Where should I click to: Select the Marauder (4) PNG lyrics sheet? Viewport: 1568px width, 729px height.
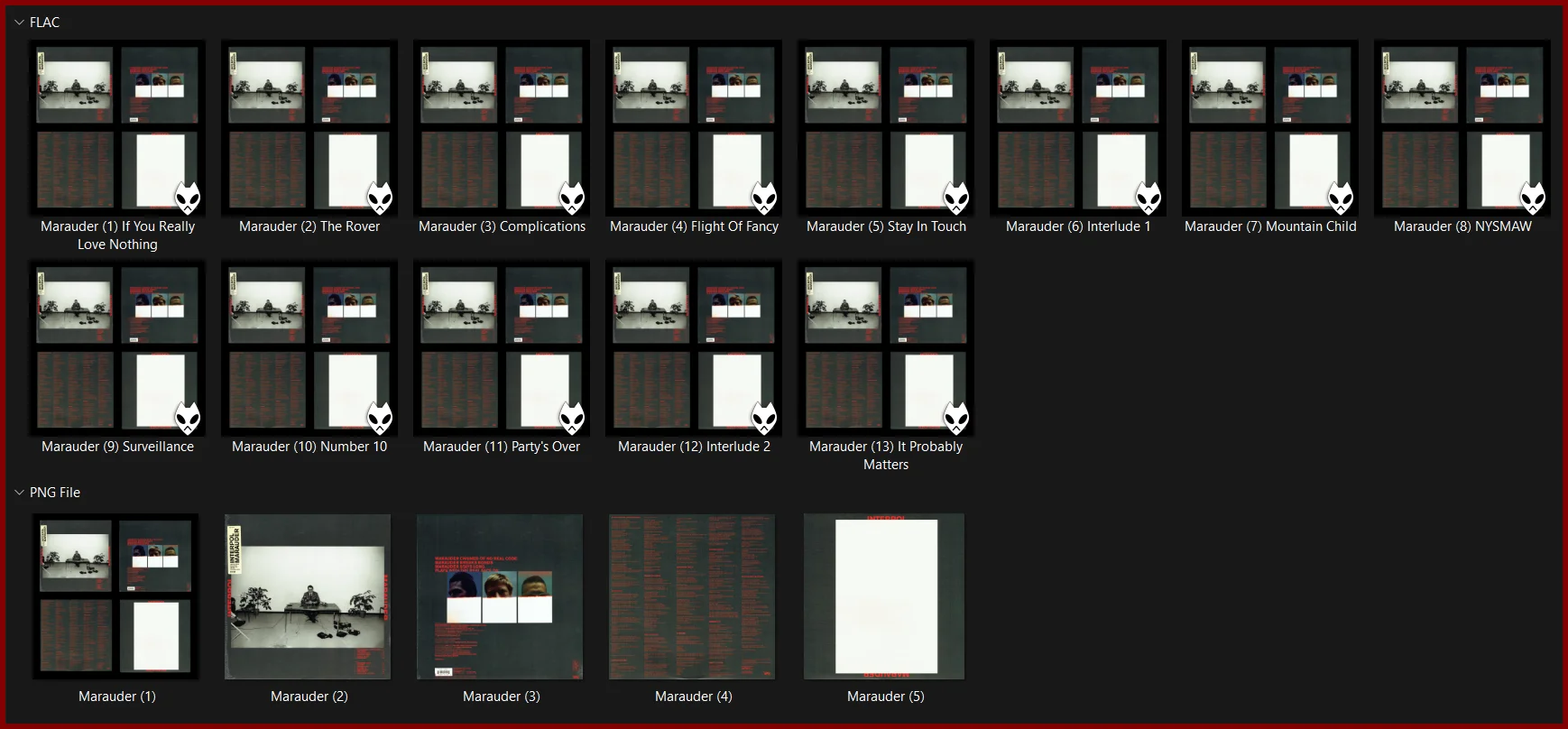pyautogui.click(x=692, y=596)
